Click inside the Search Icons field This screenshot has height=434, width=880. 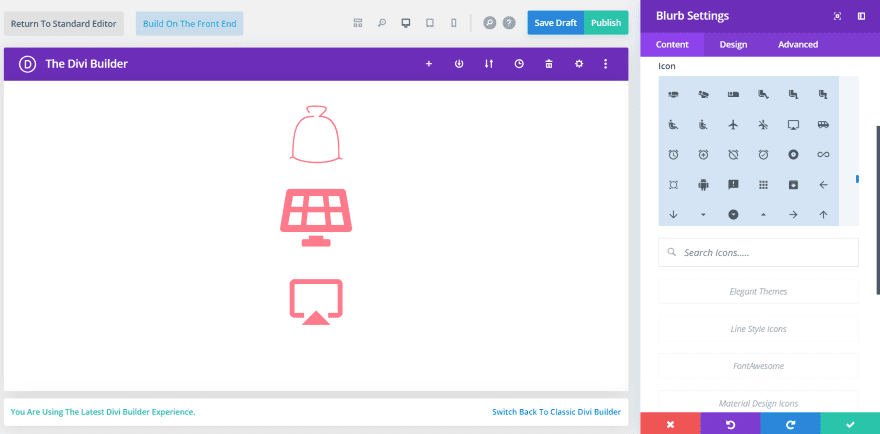pos(758,253)
